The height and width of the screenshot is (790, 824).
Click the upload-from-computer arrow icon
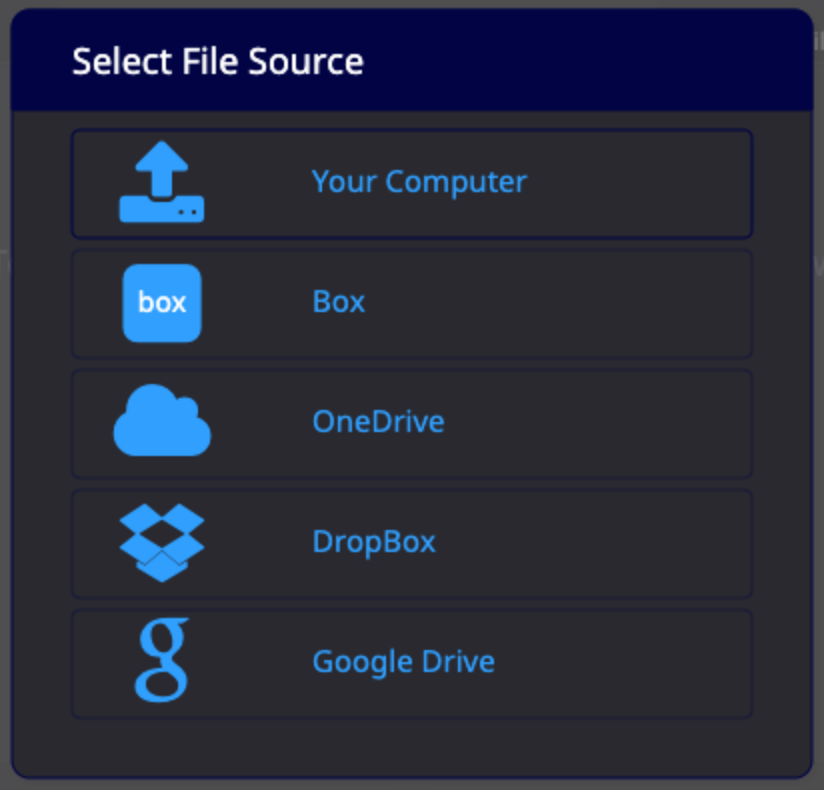tap(162, 182)
